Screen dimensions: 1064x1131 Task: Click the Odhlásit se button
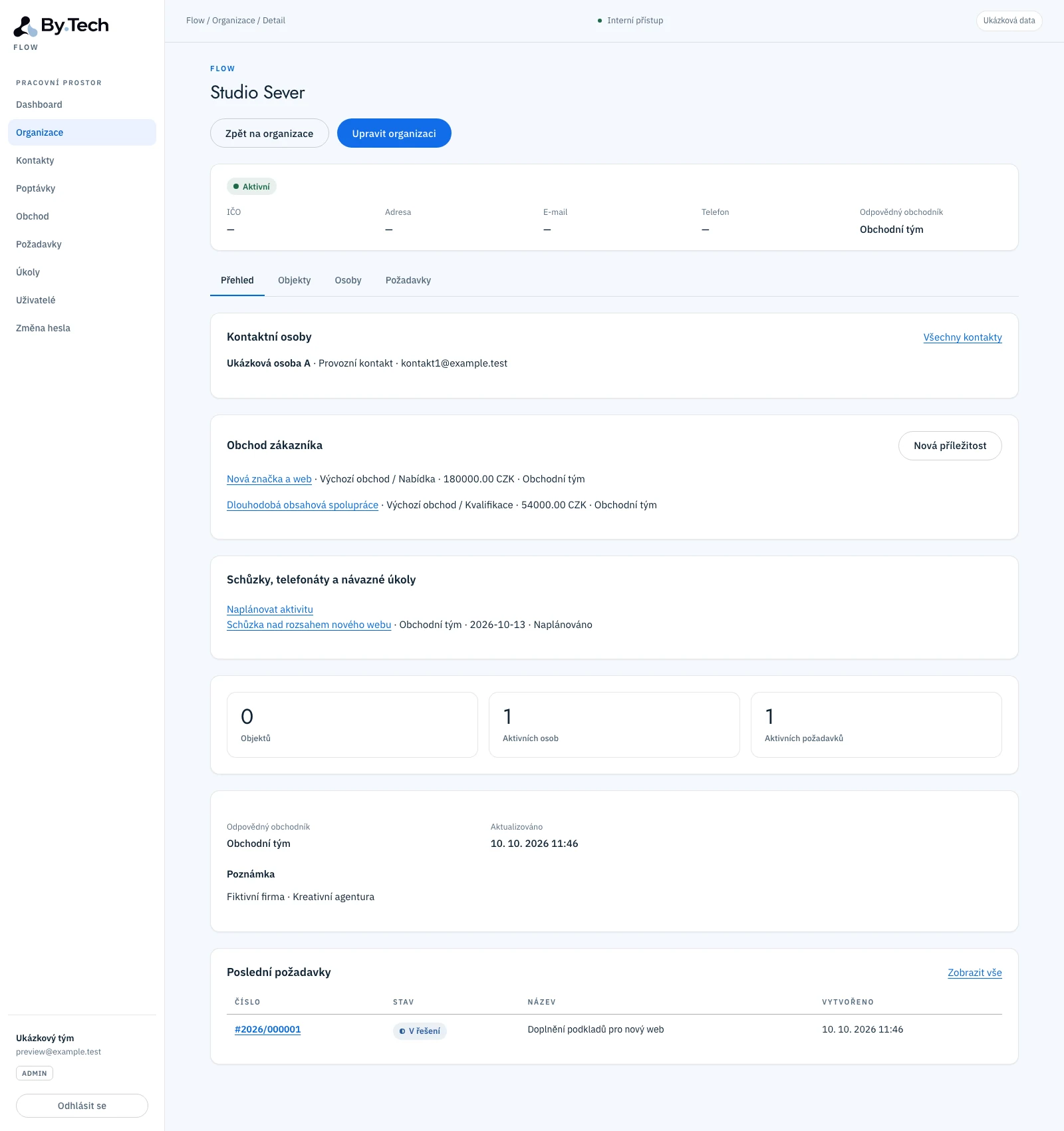pyautogui.click(x=82, y=1106)
